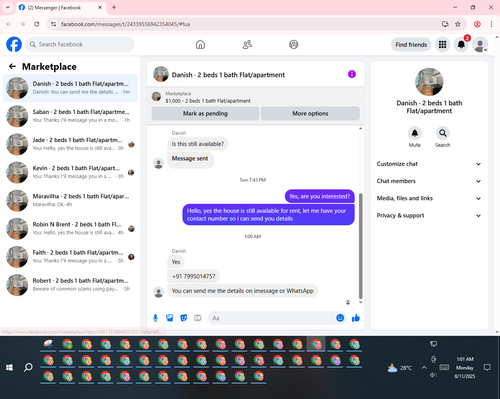The width and height of the screenshot is (500, 399).
Task: Click the browser address bar URL
Action: coord(125,24)
